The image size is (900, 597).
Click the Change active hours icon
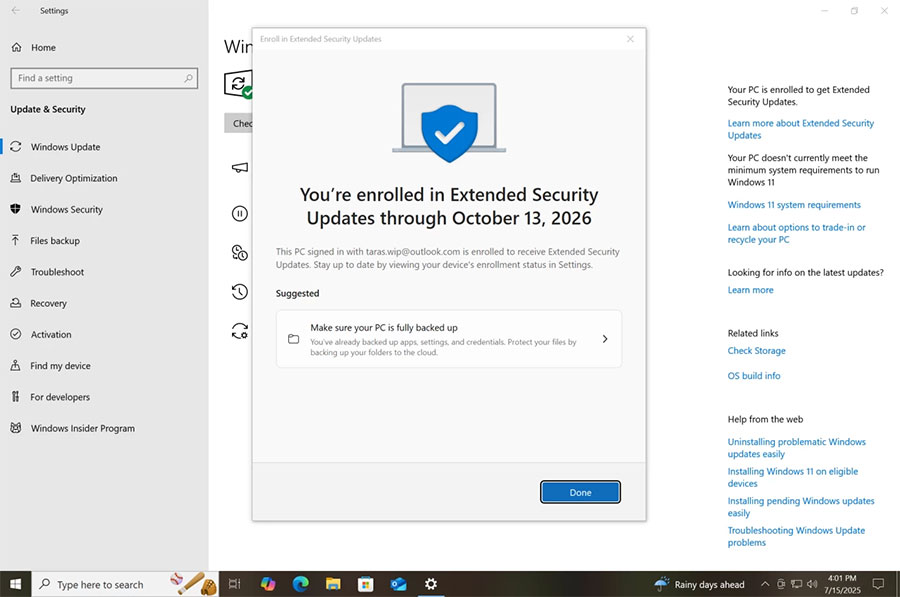[238, 252]
